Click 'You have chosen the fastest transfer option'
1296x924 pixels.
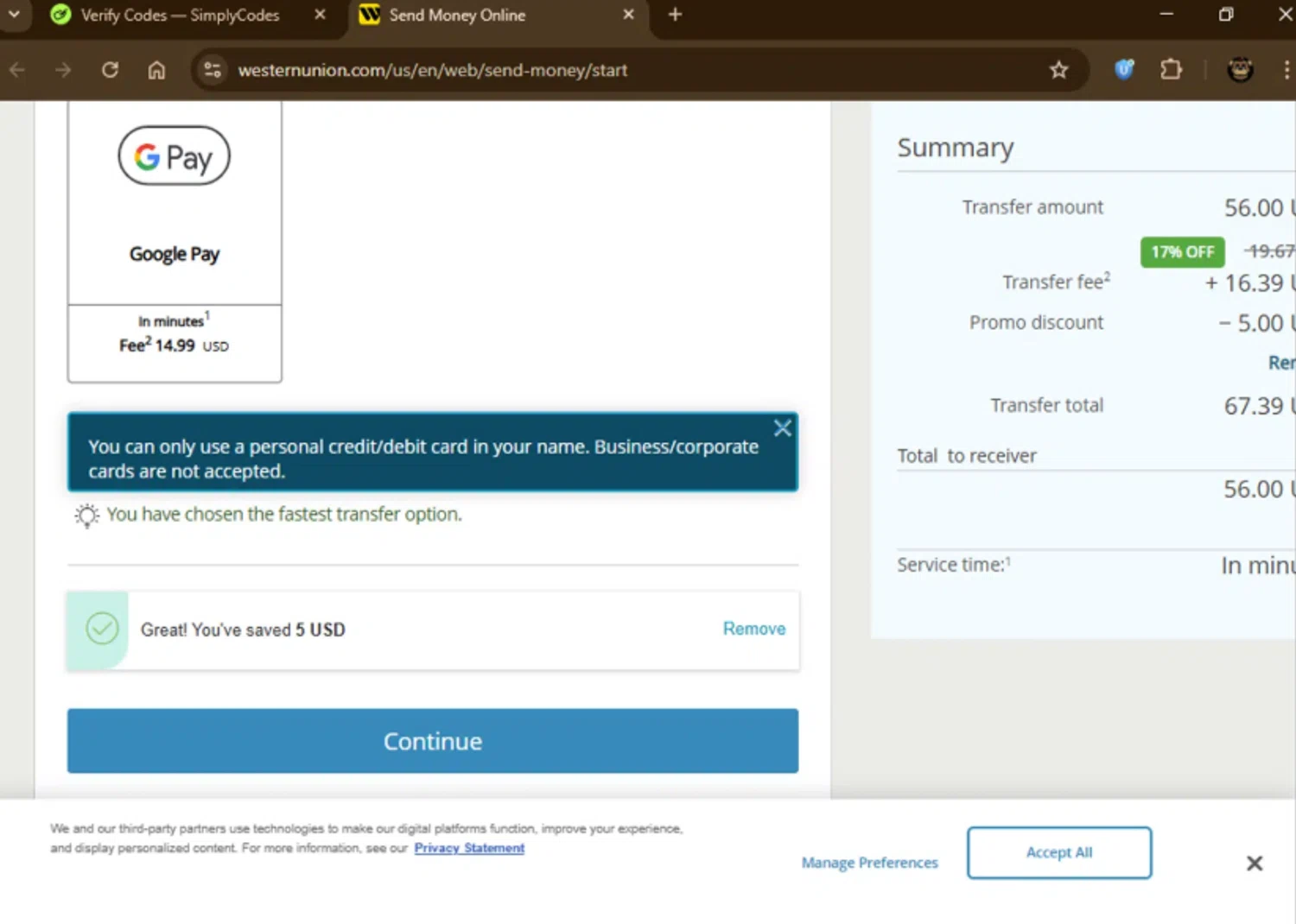[284, 514]
